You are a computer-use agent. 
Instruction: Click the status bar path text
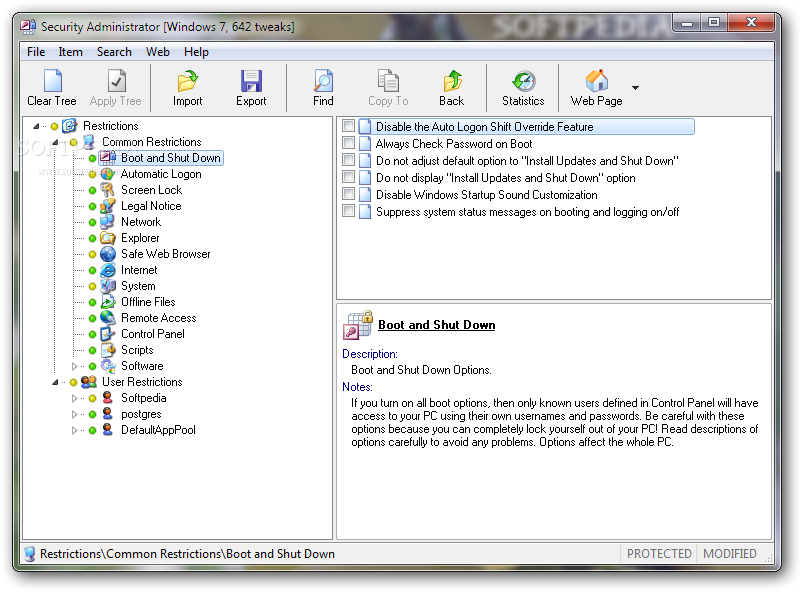[187, 554]
